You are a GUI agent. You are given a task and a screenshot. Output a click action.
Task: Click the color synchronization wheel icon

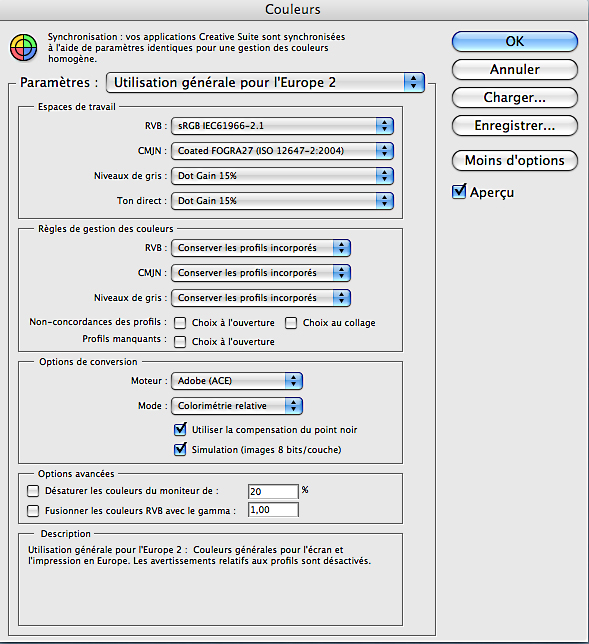23,48
